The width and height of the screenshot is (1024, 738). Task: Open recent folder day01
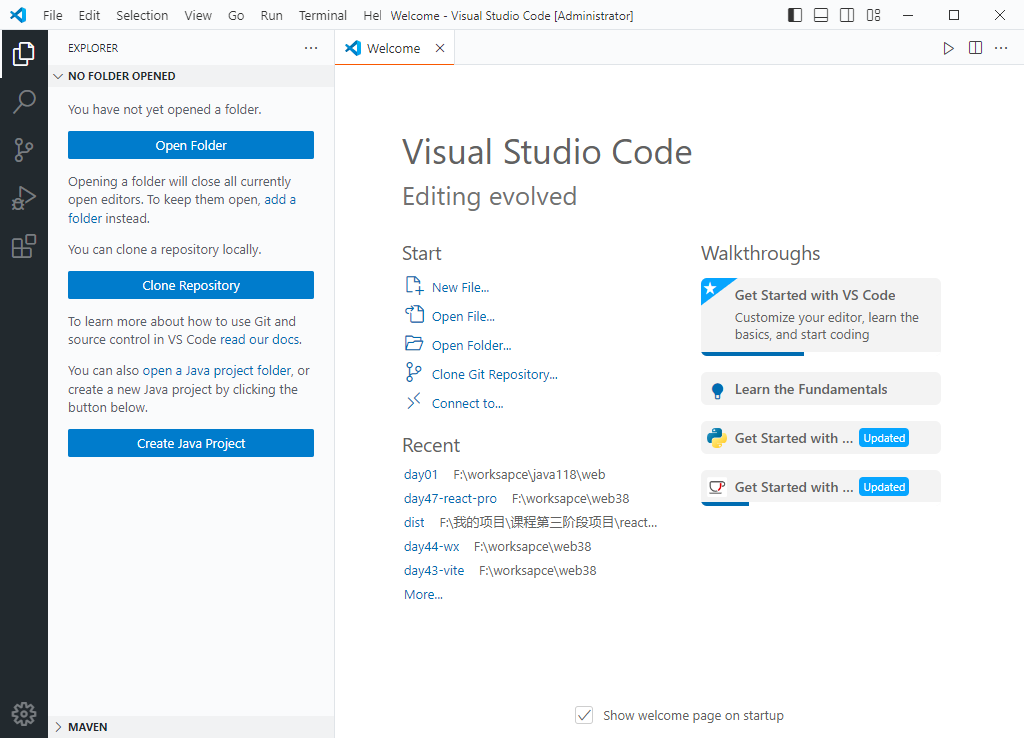(421, 474)
